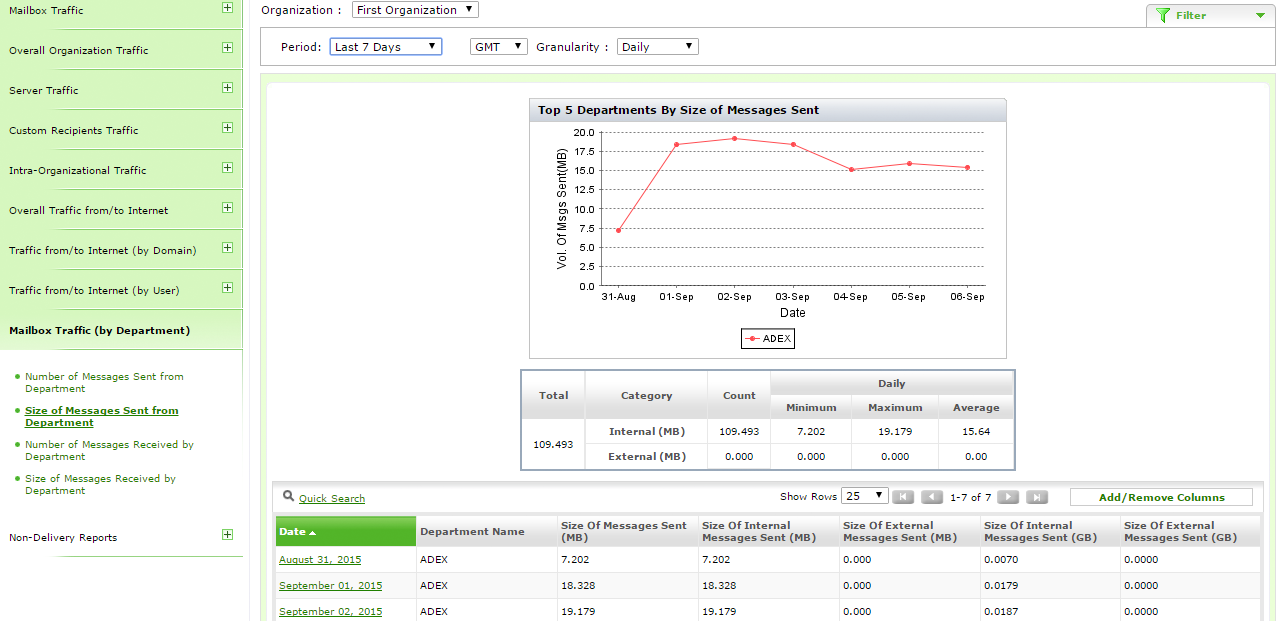Click the Add/Remove Columns button

(1161, 497)
